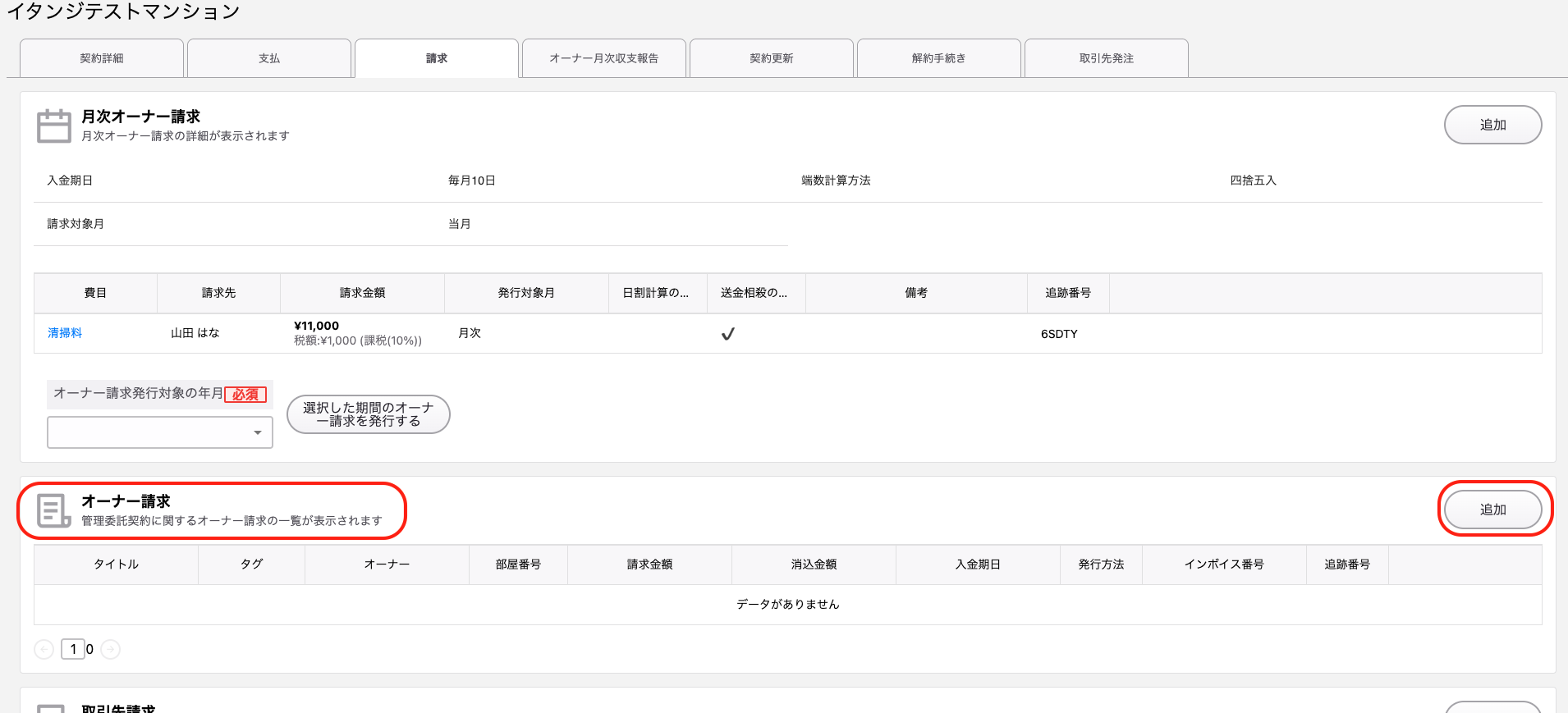This screenshot has width=1568, height=713.
Task: Click the 請求金額 header in monthly table
Action: (362, 293)
